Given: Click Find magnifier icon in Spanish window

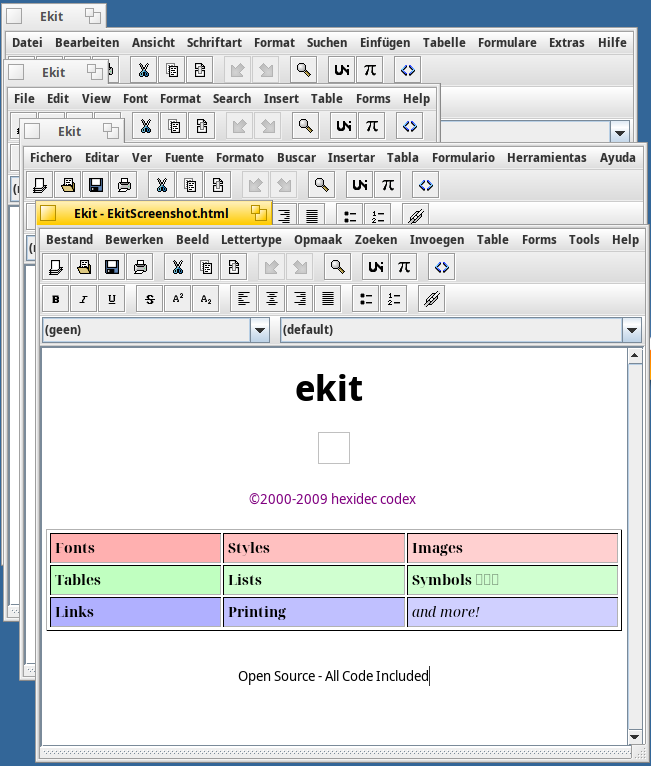Looking at the screenshot, I should click(x=321, y=185).
